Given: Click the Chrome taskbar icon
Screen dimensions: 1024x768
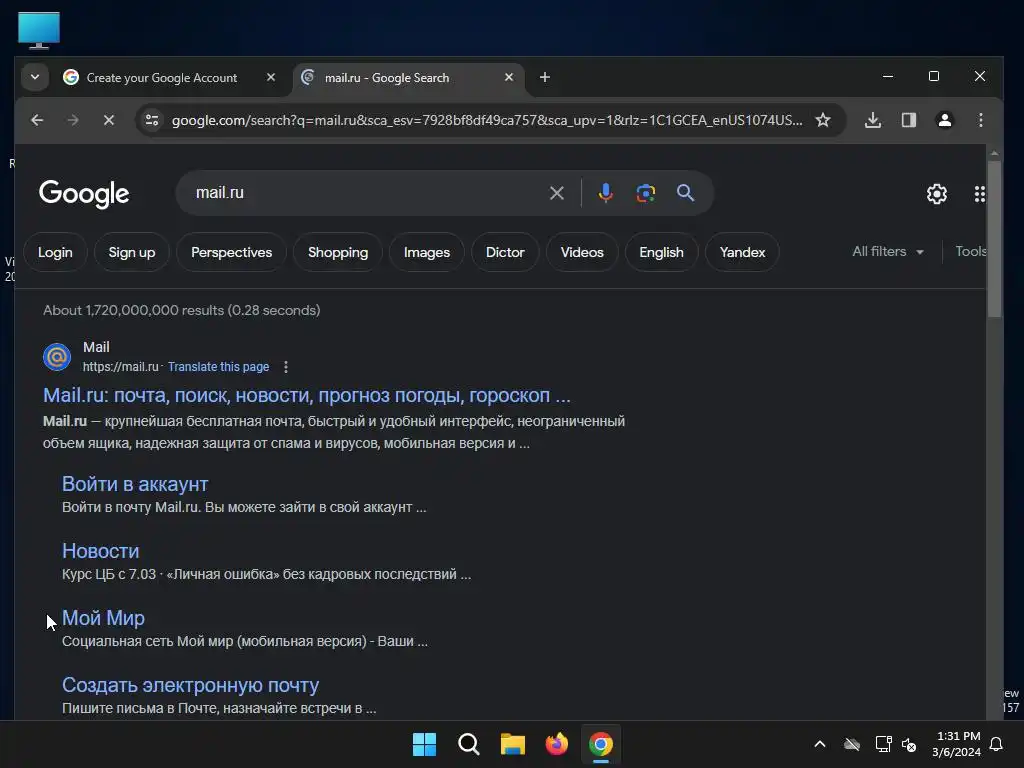Looking at the screenshot, I should tap(601, 744).
